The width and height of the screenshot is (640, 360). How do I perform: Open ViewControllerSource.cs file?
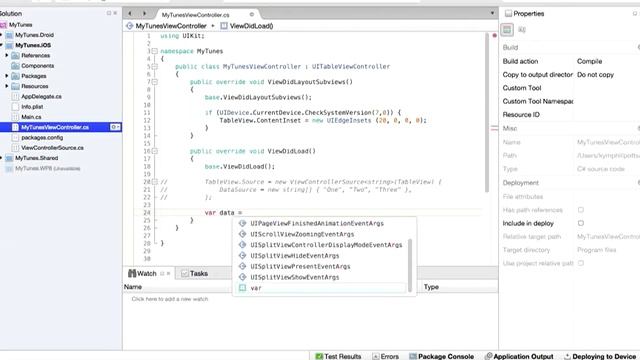click(52, 148)
